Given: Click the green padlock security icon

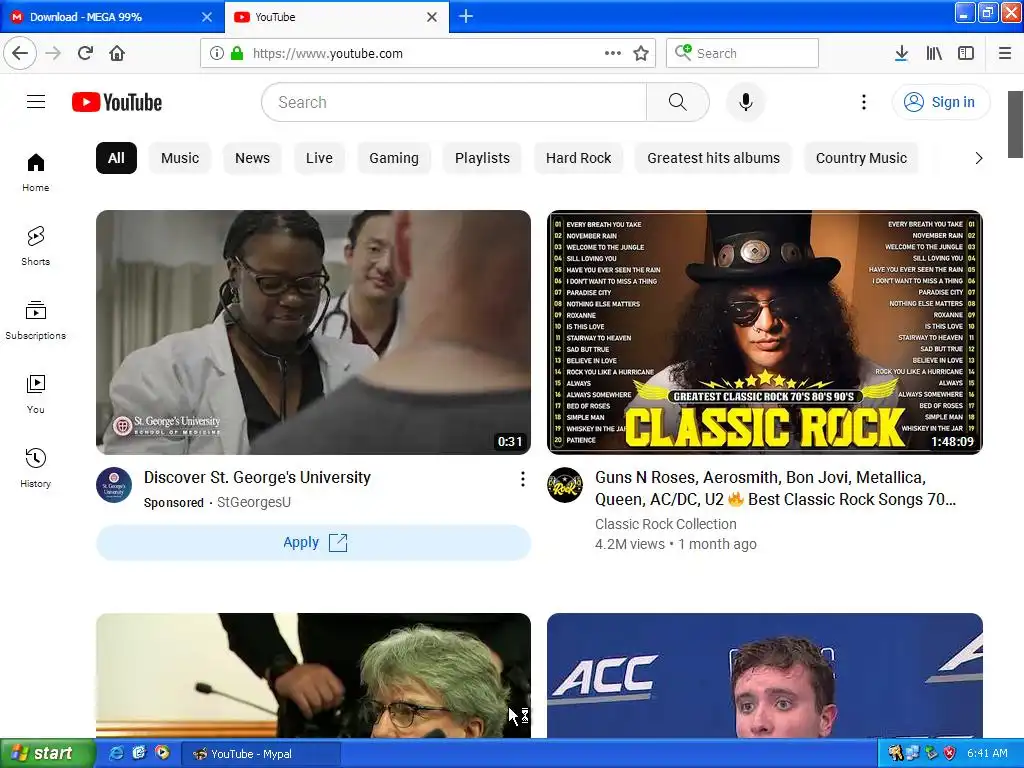Looking at the screenshot, I should point(236,53).
